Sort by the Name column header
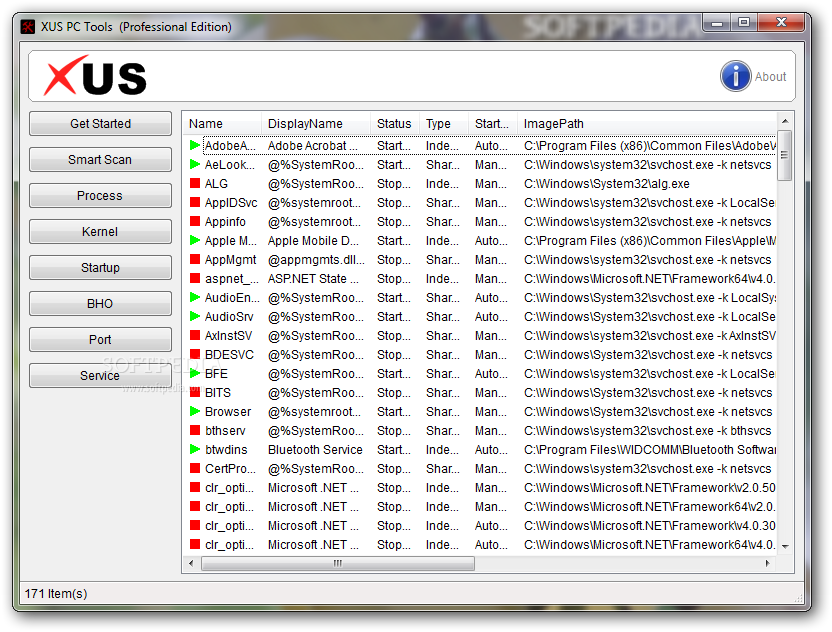Viewport: 832px width, 632px height. tap(222, 124)
